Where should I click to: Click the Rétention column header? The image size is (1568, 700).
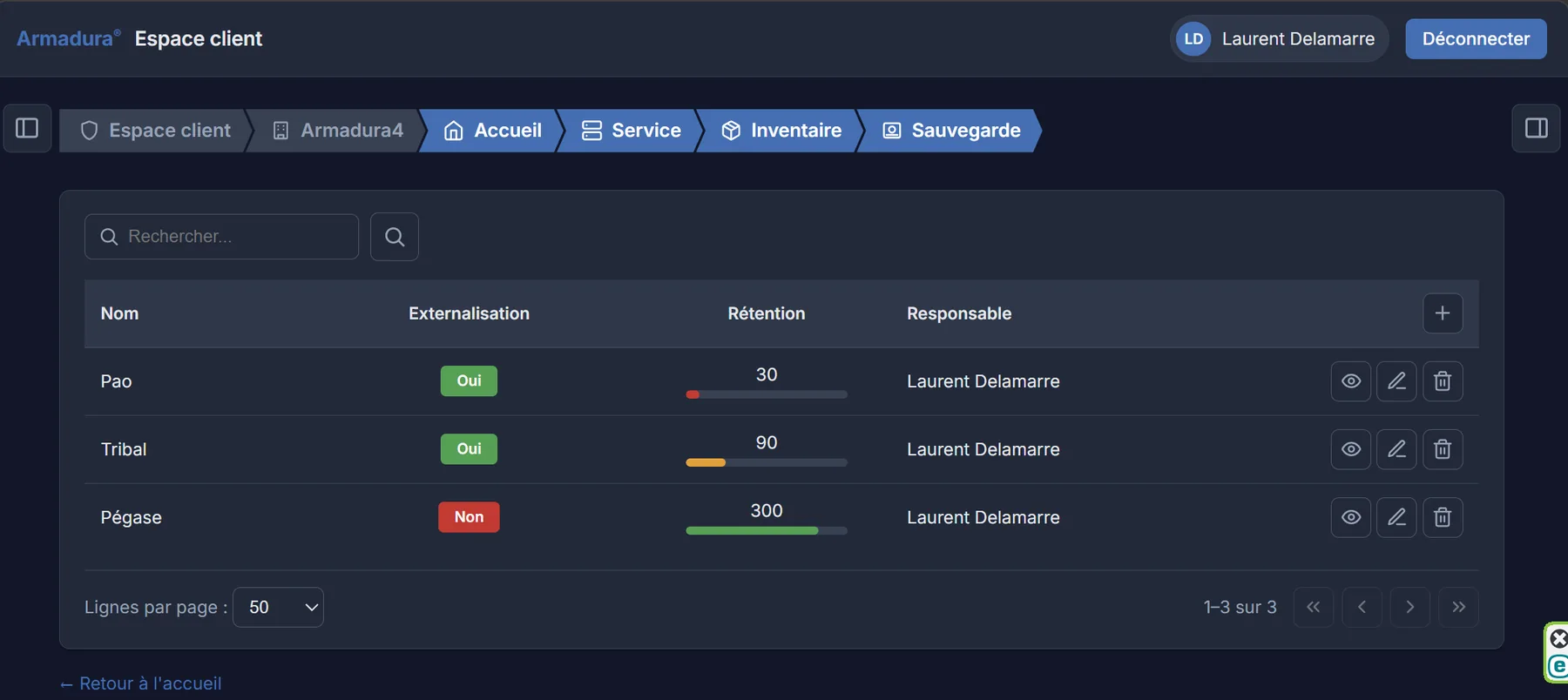coord(767,313)
